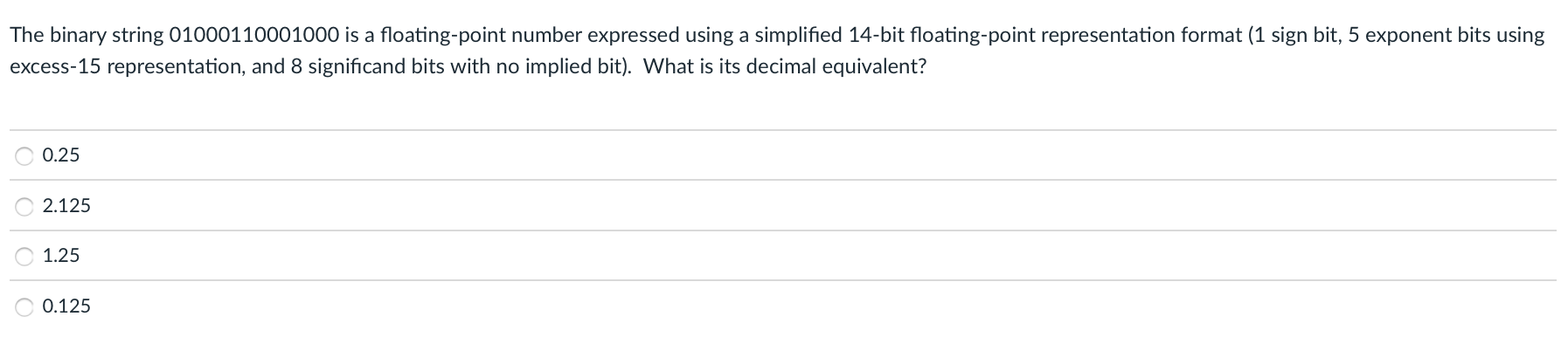Viewport: 1568px width, 337px height.
Task: Click the 0.25 answer label text
Action: (61, 155)
